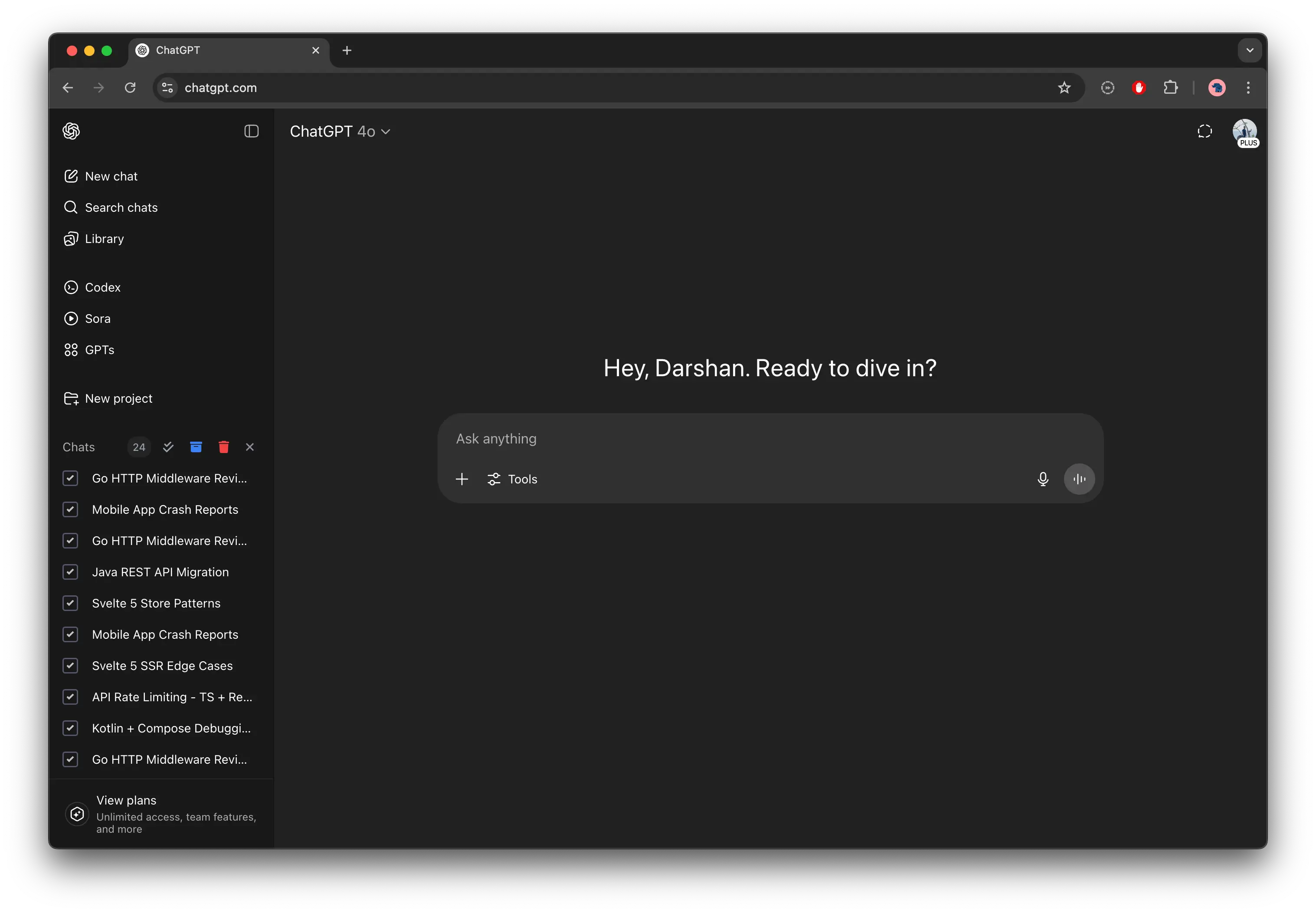Click the red hand ad-blocker extension icon
Viewport: 1316px width, 913px height.
click(x=1139, y=88)
